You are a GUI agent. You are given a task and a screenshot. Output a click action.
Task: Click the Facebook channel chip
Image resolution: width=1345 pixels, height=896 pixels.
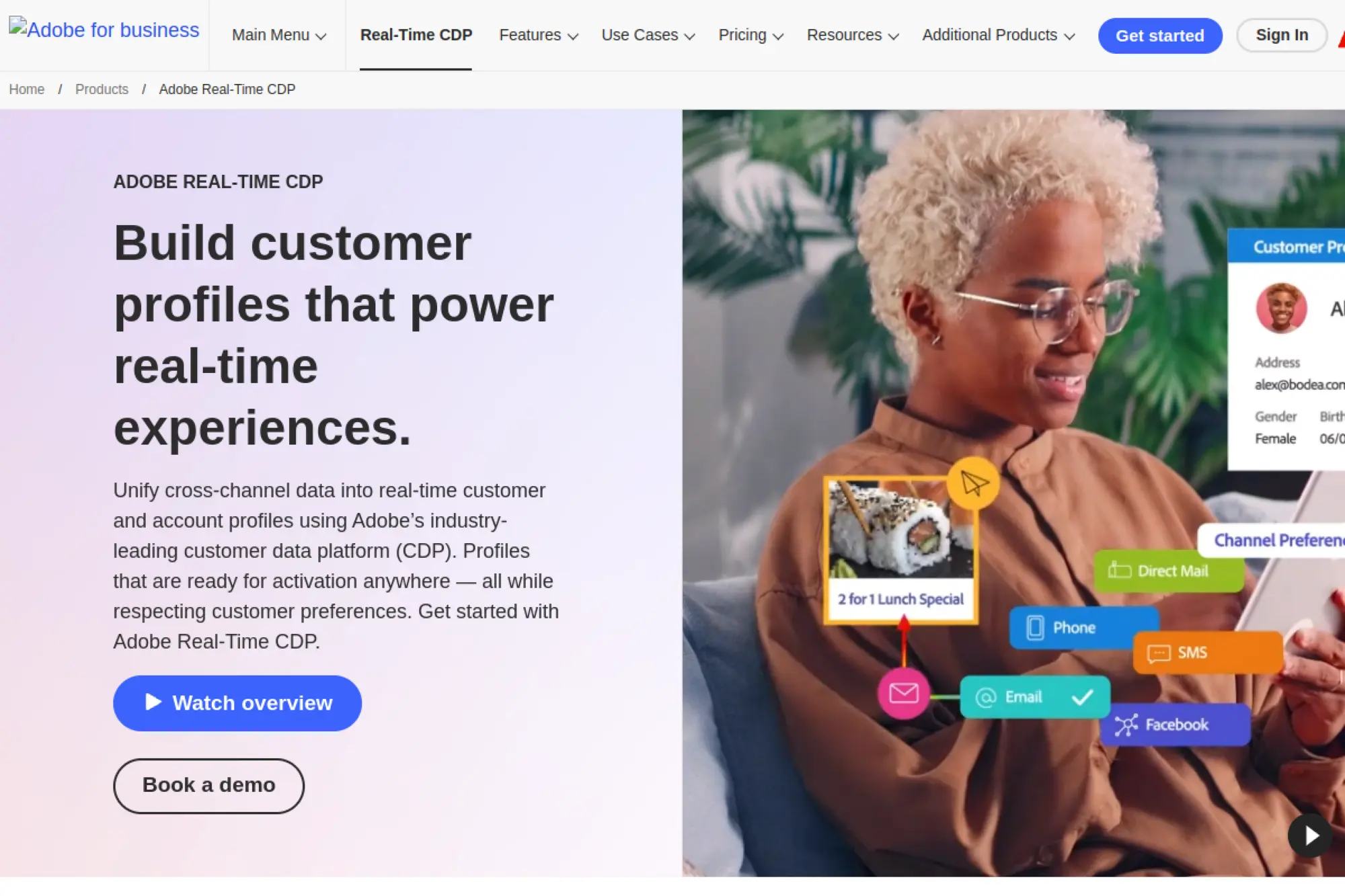pyautogui.click(x=1176, y=725)
